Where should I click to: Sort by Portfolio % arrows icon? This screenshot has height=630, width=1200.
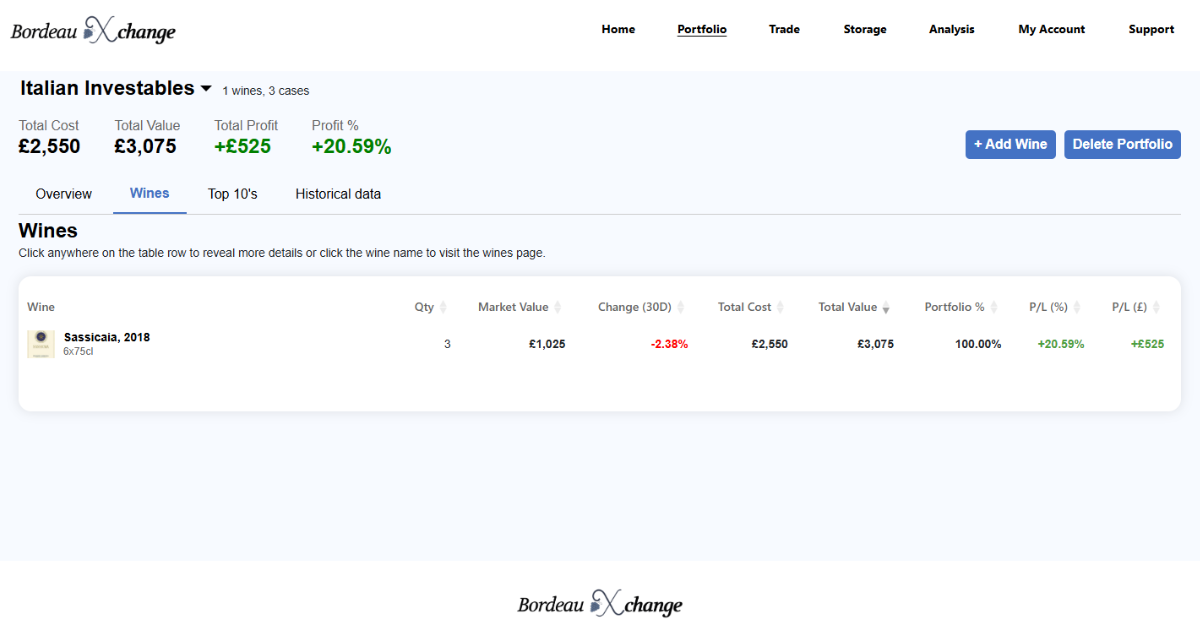(994, 307)
